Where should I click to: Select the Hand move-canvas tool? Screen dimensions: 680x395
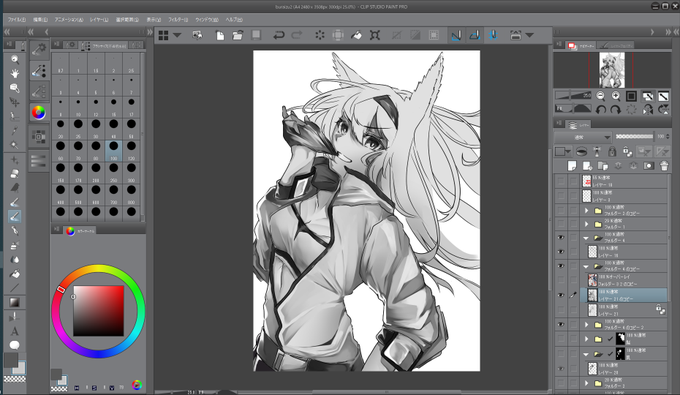pyautogui.click(x=15, y=74)
